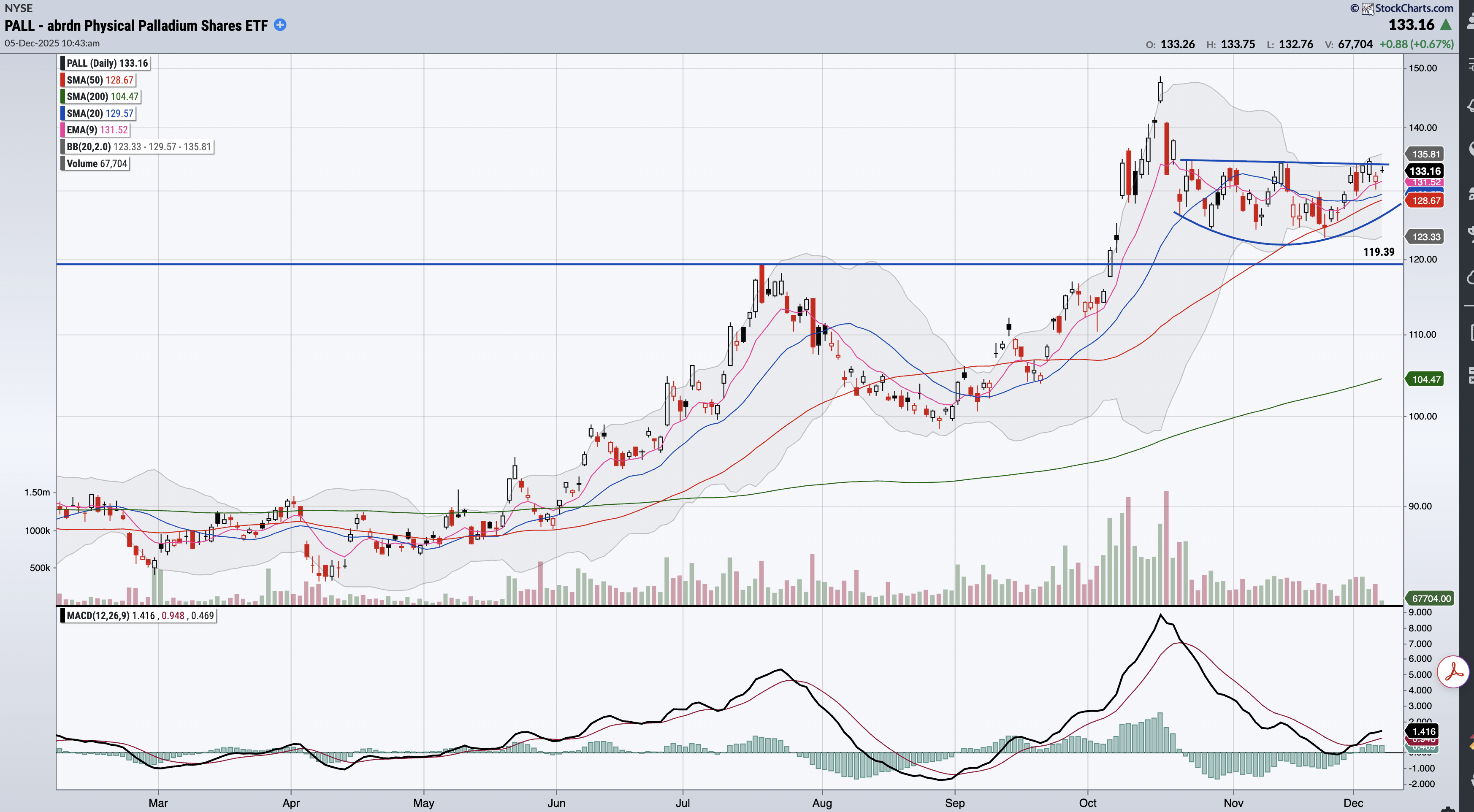Click the EMA(9) 131.52 legend entry
The height and width of the screenshot is (812, 1474).
click(x=97, y=130)
